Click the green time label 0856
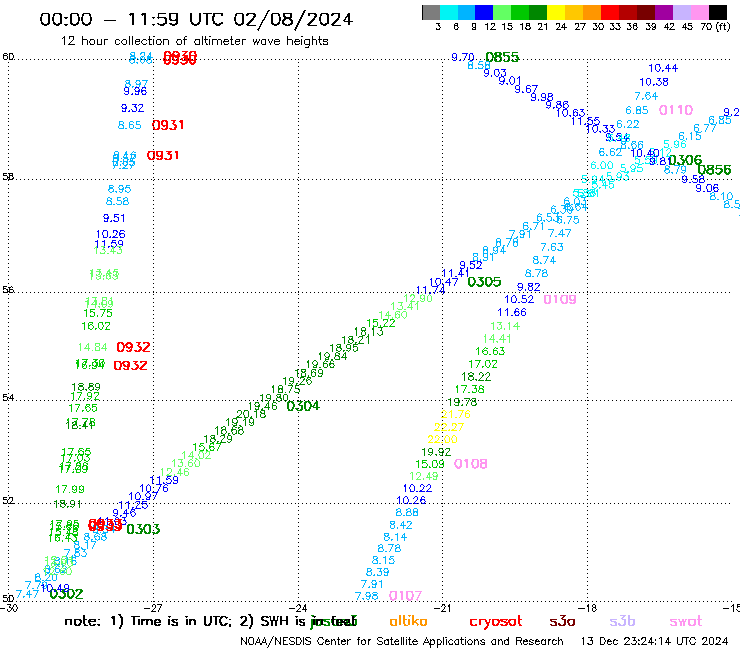The image size is (740, 650). click(x=714, y=169)
